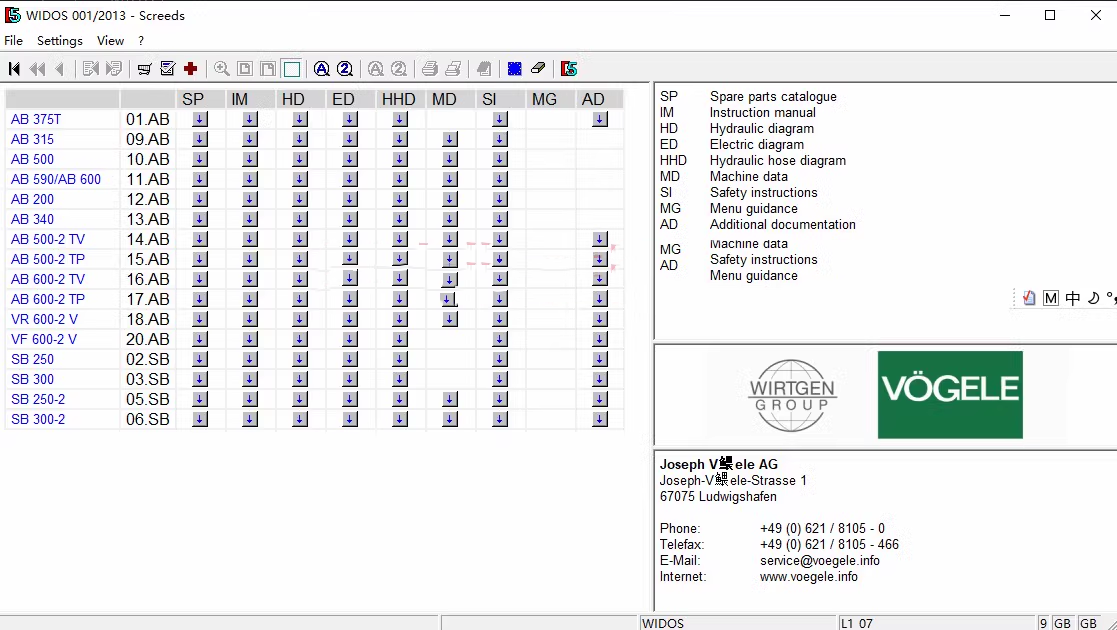Click the Wirtgen Group globe logo

click(x=792, y=396)
